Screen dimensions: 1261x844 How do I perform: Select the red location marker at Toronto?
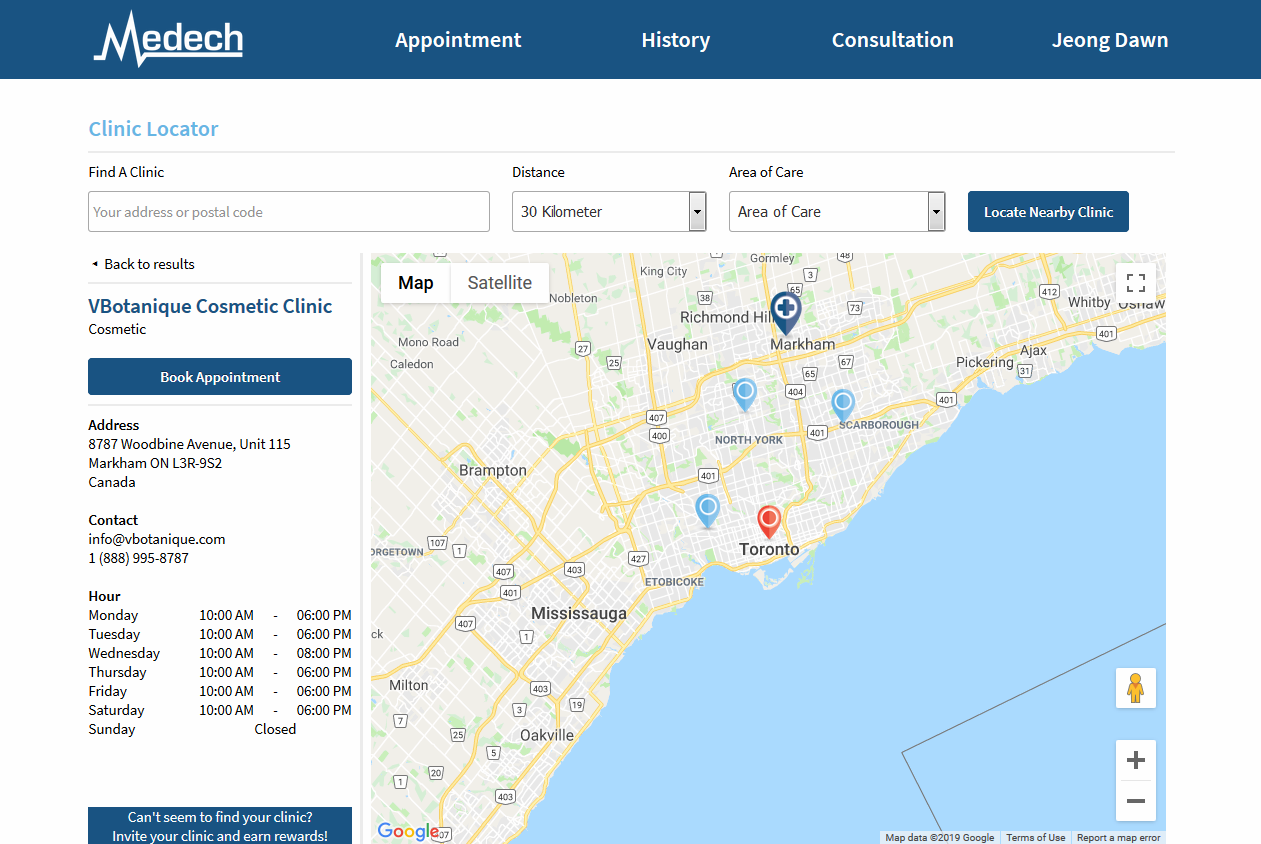click(769, 521)
